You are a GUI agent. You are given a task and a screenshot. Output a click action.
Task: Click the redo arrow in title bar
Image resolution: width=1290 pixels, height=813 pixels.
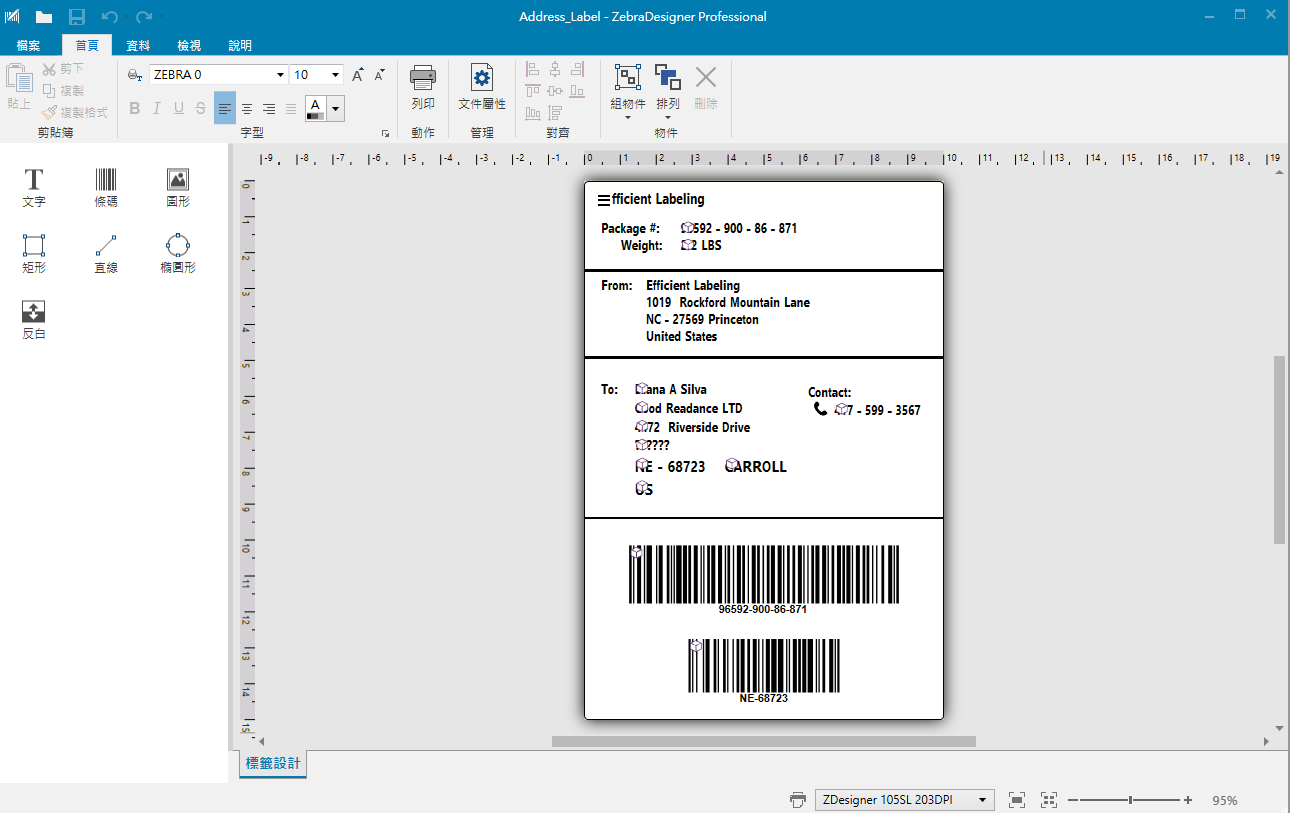[x=144, y=17]
